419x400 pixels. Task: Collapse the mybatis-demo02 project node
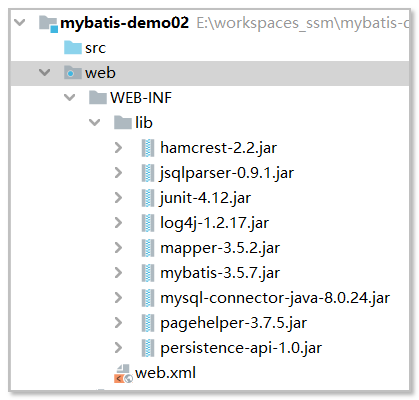(20, 23)
